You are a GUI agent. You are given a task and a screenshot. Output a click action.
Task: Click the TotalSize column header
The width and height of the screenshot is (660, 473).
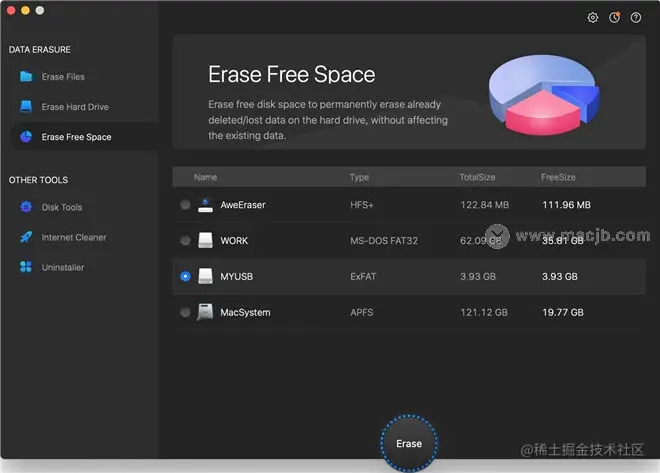477,177
